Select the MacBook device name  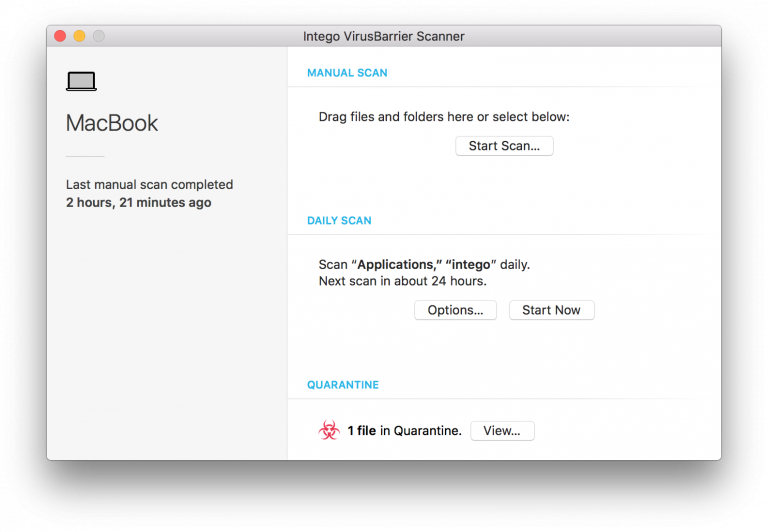point(112,123)
